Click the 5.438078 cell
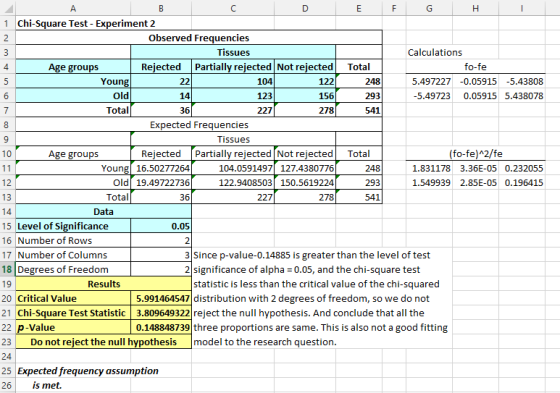This screenshot has height=393, width=560. [x=522, y=96]
